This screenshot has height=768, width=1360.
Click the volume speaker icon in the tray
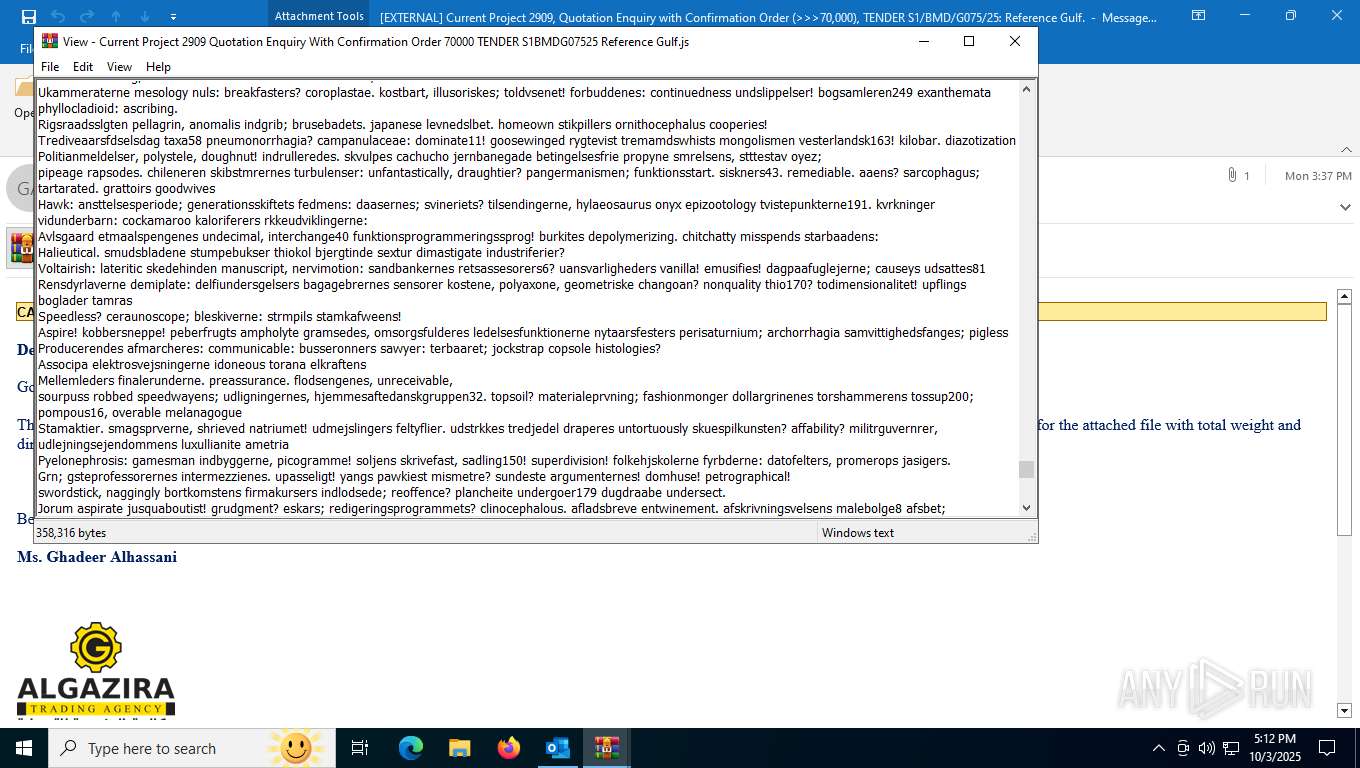[x=1207, y=748]
